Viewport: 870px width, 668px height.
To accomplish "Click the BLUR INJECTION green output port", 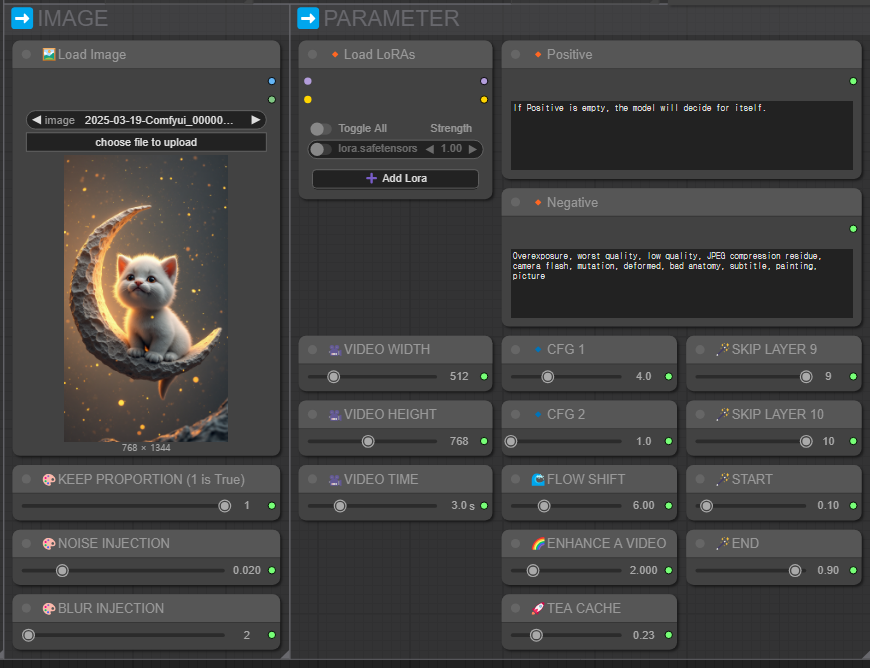I will click(272, 635).
